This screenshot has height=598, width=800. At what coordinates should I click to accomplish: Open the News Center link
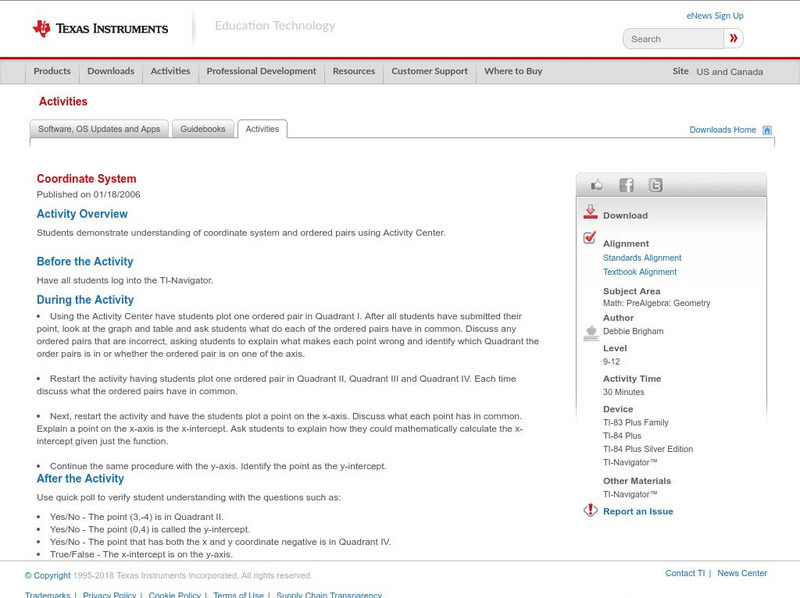coord(742,573)
